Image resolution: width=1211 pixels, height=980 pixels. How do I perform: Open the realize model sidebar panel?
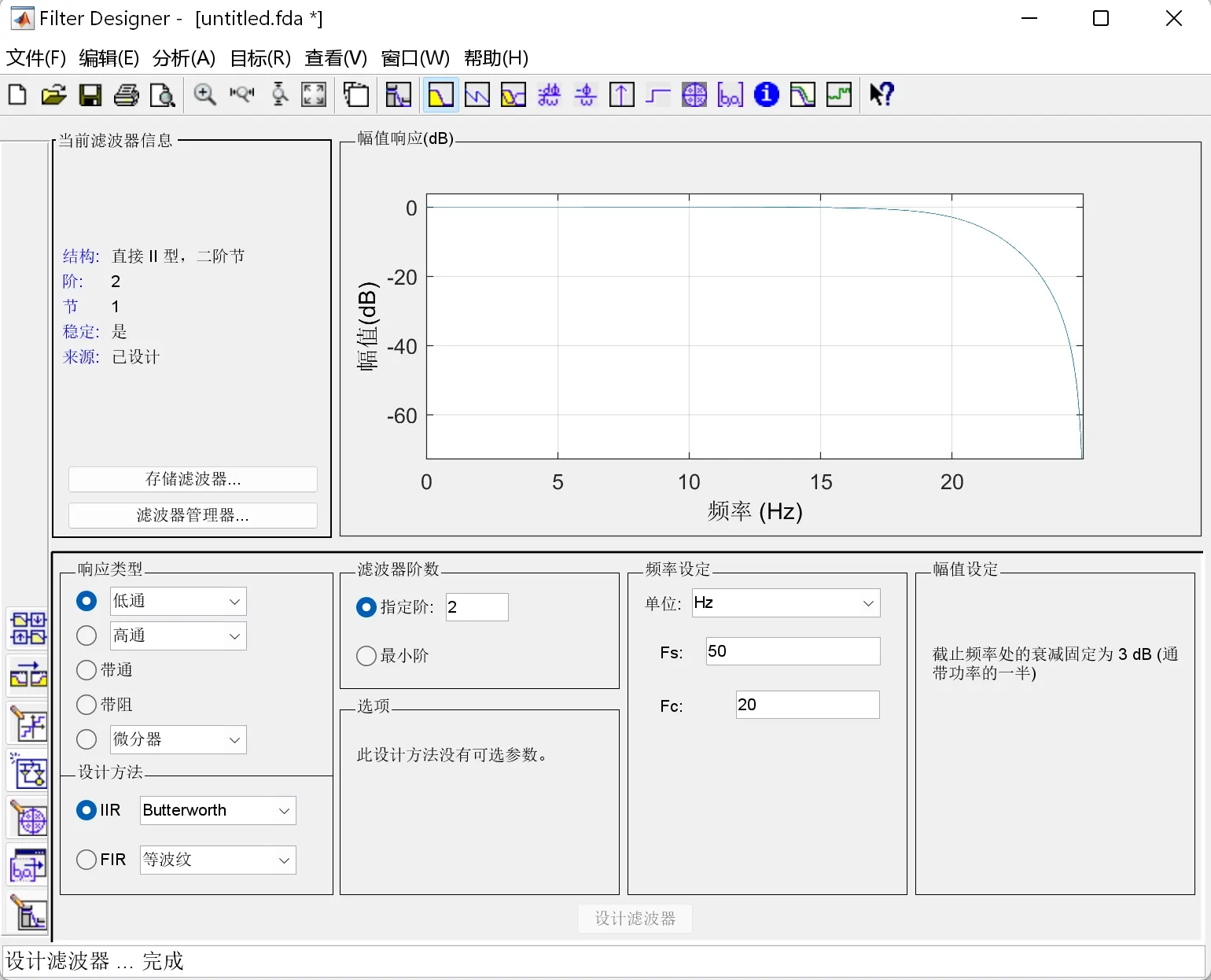pos(28,772)
